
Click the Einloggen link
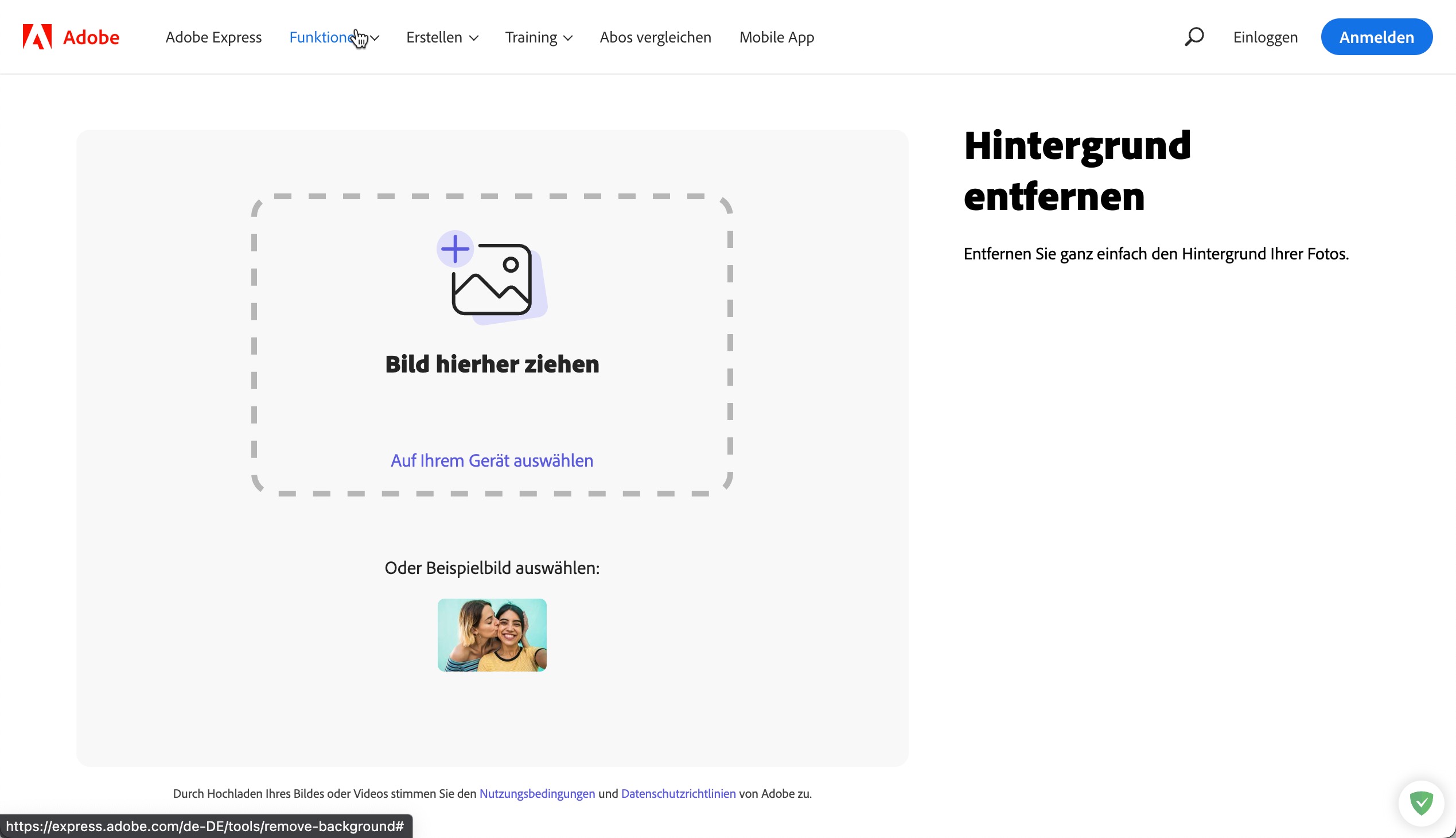point(1265,37)
